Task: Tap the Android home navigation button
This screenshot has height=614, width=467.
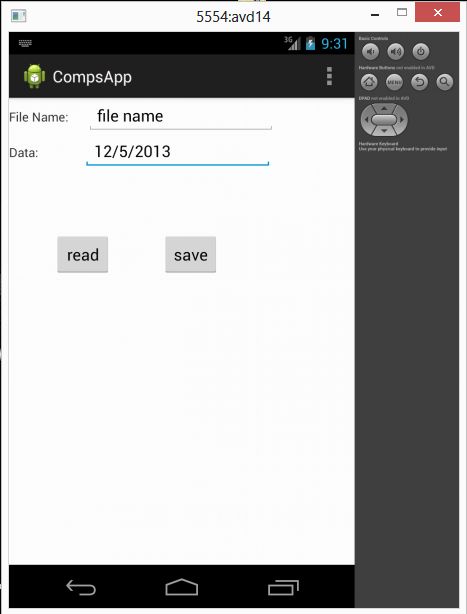Action: pos(182,587)
